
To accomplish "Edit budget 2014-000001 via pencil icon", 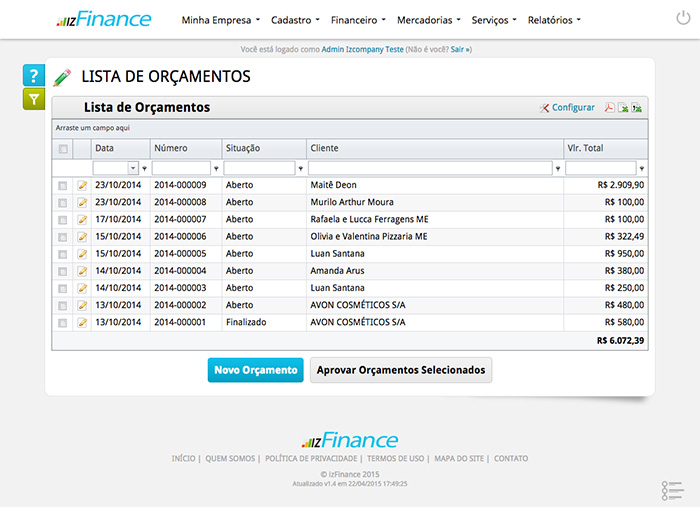I will click(83, 323).
